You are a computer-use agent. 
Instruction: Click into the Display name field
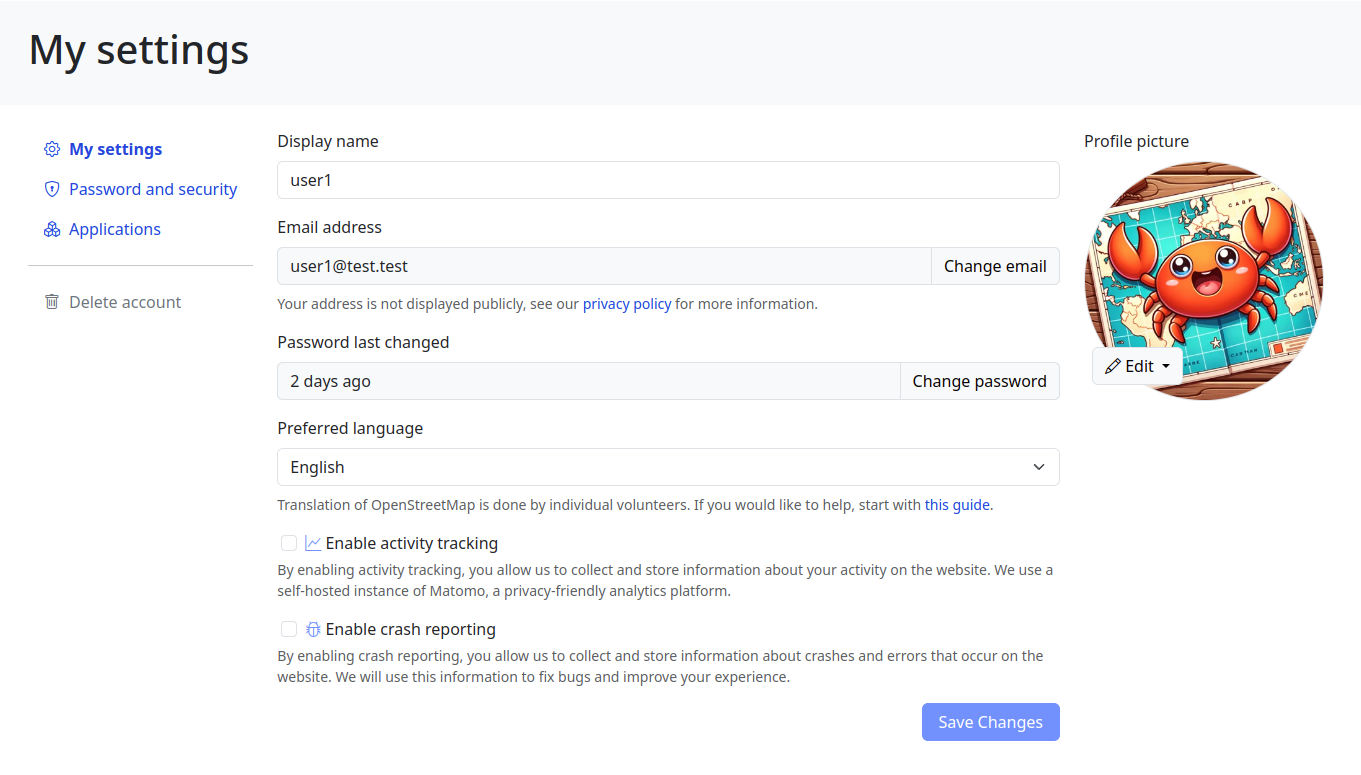click(x=667, y=181)
